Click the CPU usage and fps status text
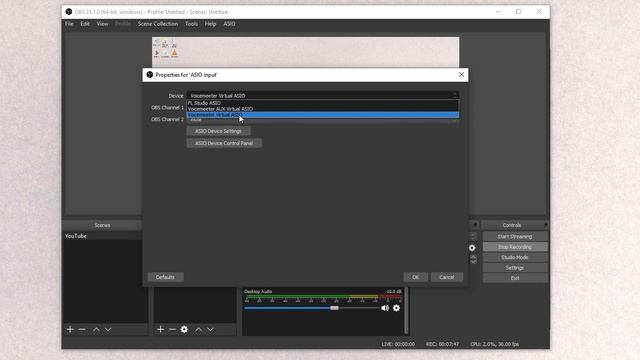Viewport: 640px width, 360px height. [x=494, y=344]
